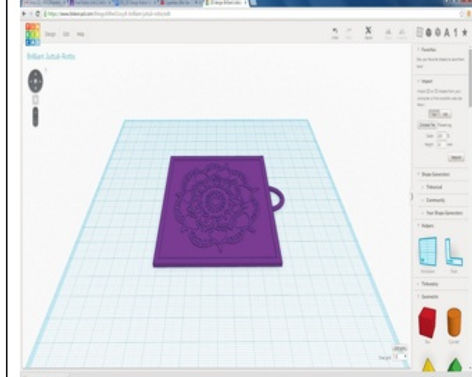
Task: Select the URL import option
Action: click(446, 114)
